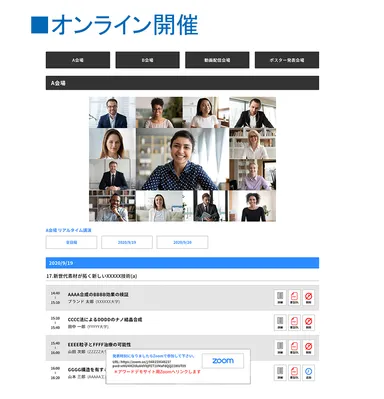Filter schedule by 2020/9/19 button
This screenshot has height=399, width=384.
click(127, 242)
